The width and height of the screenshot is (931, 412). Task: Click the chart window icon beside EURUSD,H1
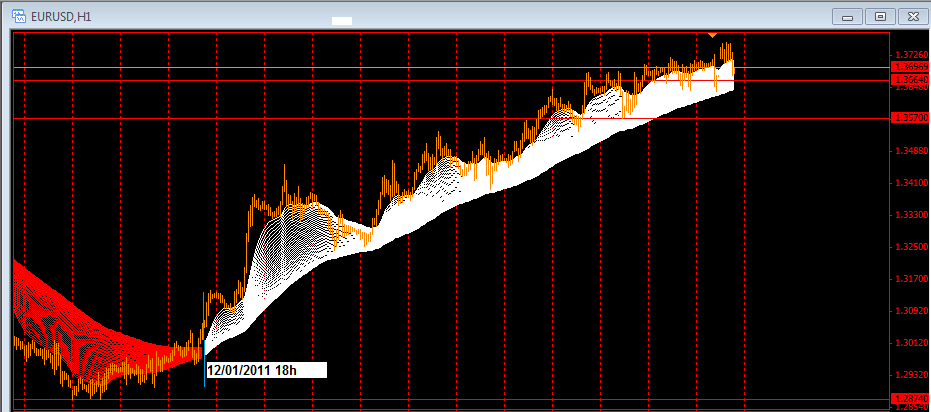click(19, 16)
